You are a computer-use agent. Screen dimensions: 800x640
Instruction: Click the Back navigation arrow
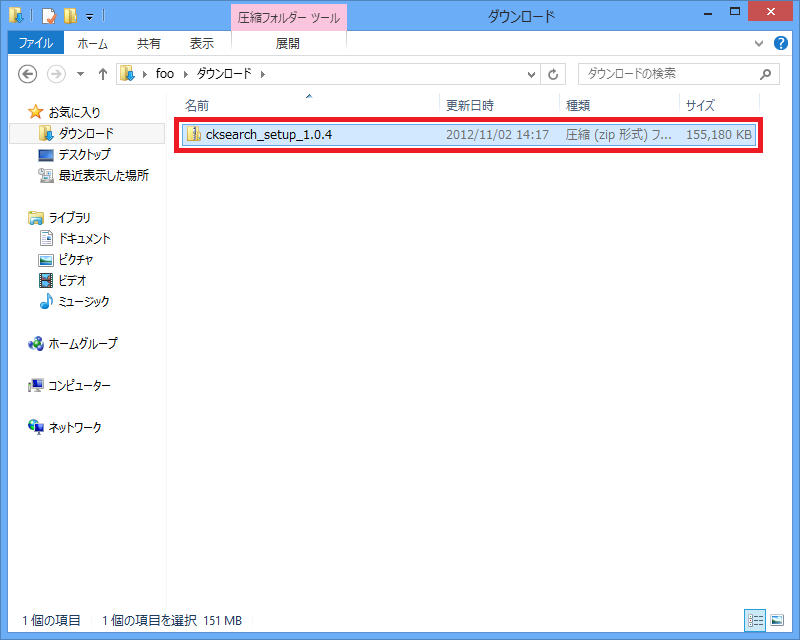coord(28,74)
